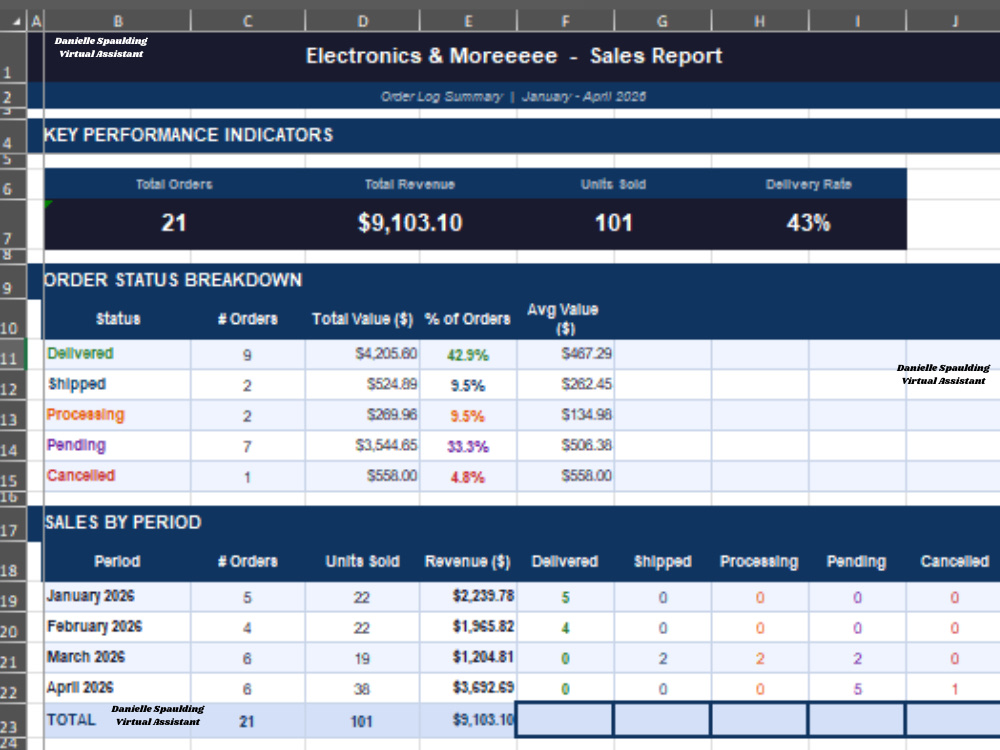Click the 33.3% of orders cell
The height and width of the screenshot is (750, 1000).
pyautogui.click(x=467, y=446)
